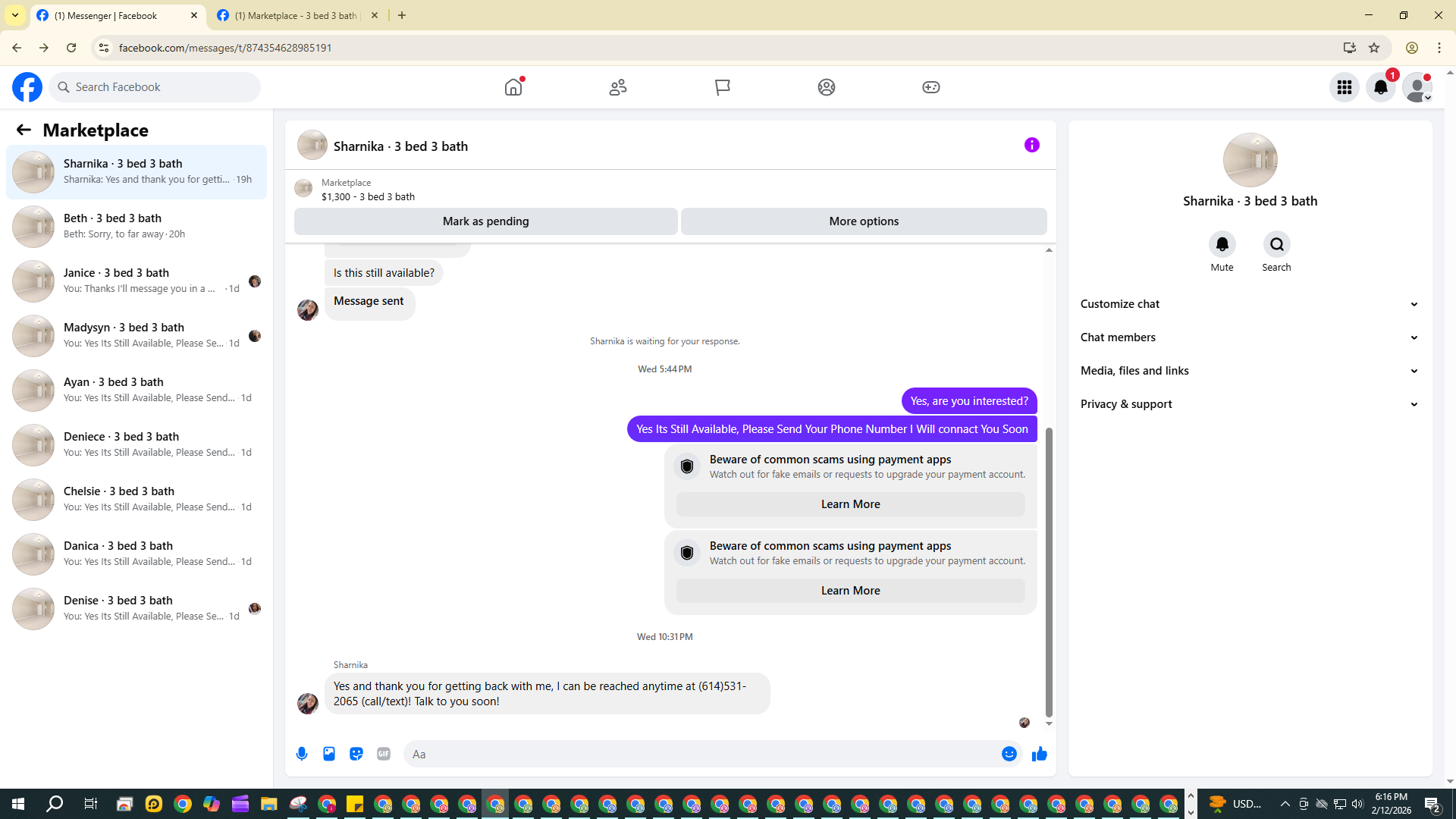1456x819 pixels.
Task: Open the account profile menu
Action: [1417, 87]
